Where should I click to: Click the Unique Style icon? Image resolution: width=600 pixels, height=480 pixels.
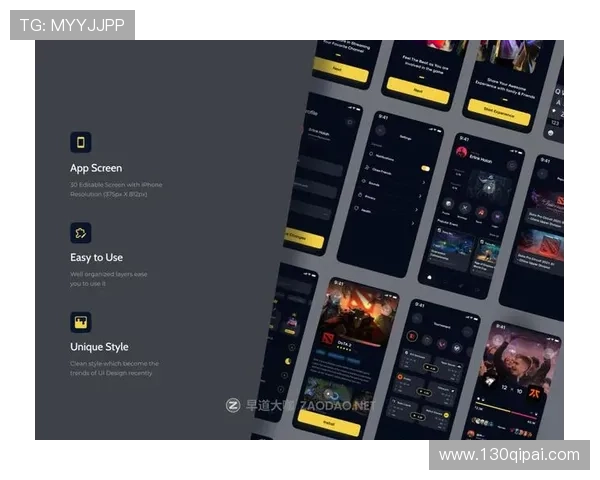coord(80,322)
